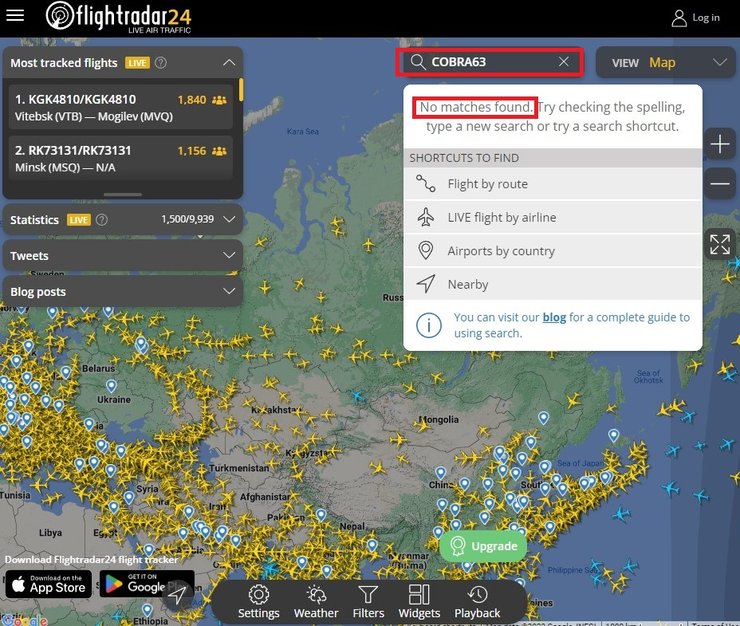740x626 pixels.
Task: Expand the Statistics panel
Action: pos(229,219)
